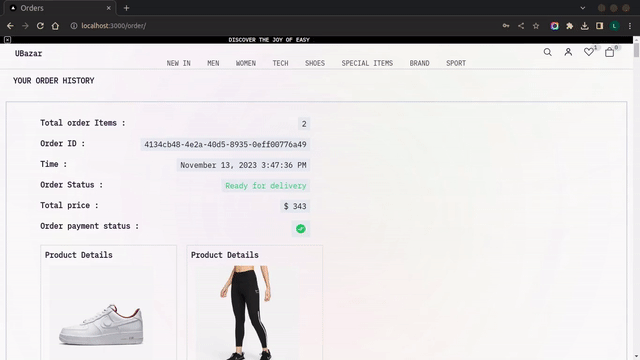Open the browser three-dot menu
640x360 pixels.
630,26
